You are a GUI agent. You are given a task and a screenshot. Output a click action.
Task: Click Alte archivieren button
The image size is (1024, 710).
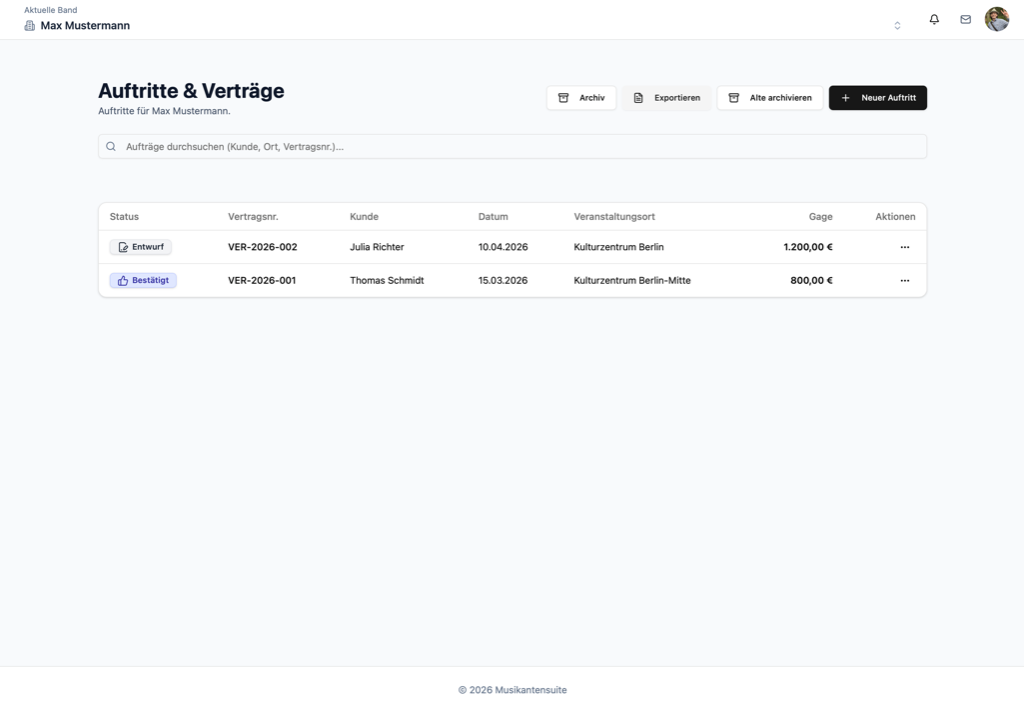click(x=770, y=98)
